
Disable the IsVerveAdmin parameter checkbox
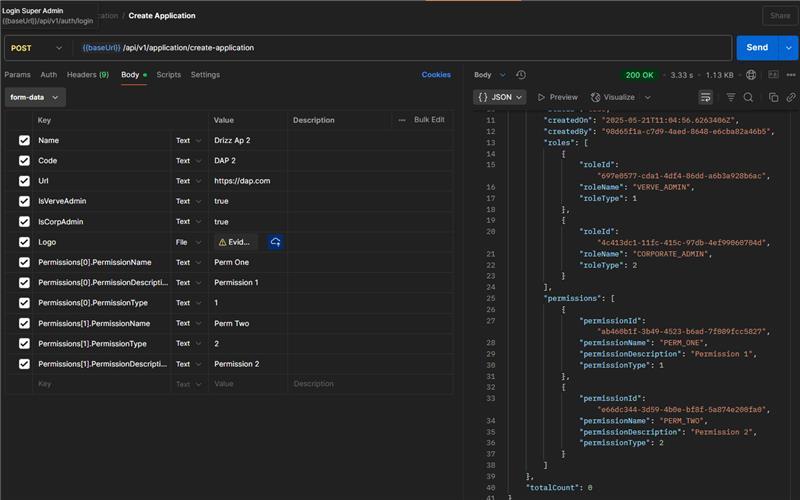[x=24, y=201]
